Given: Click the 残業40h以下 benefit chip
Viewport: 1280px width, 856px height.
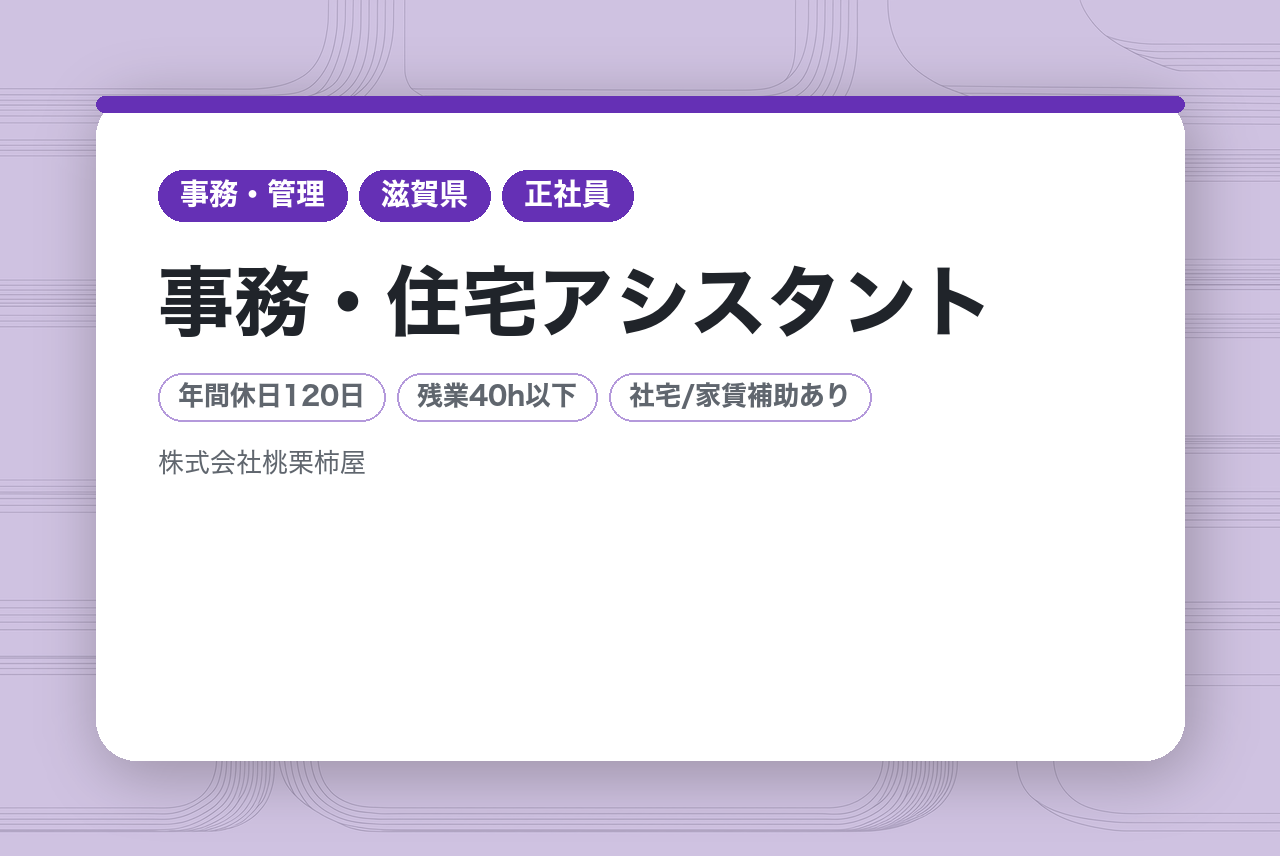Looking at the screenshot, I should (x=497, y=397).
